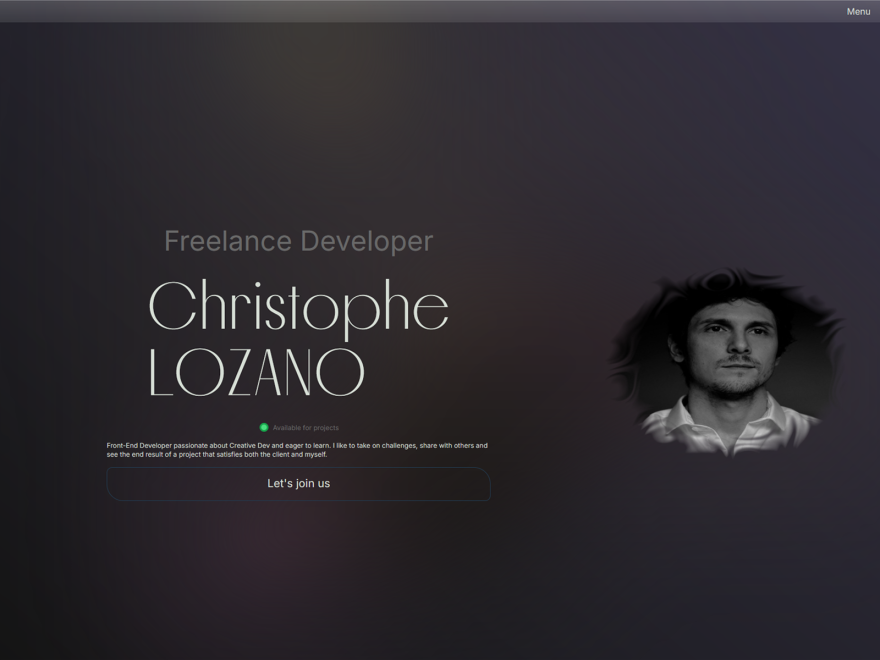
Task: Click the "LOZANO" surname heading
Action: point(256,372)
